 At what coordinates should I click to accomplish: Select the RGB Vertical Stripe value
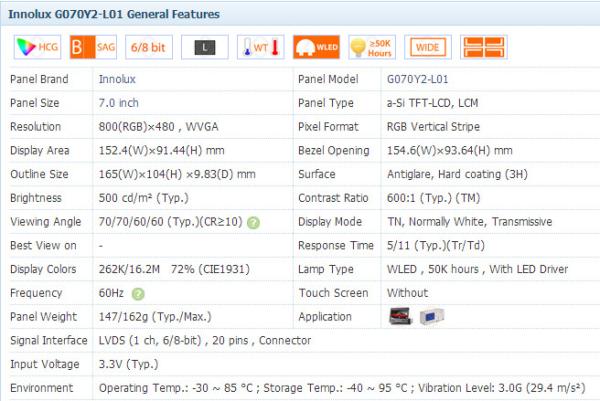tap(433, 127)
